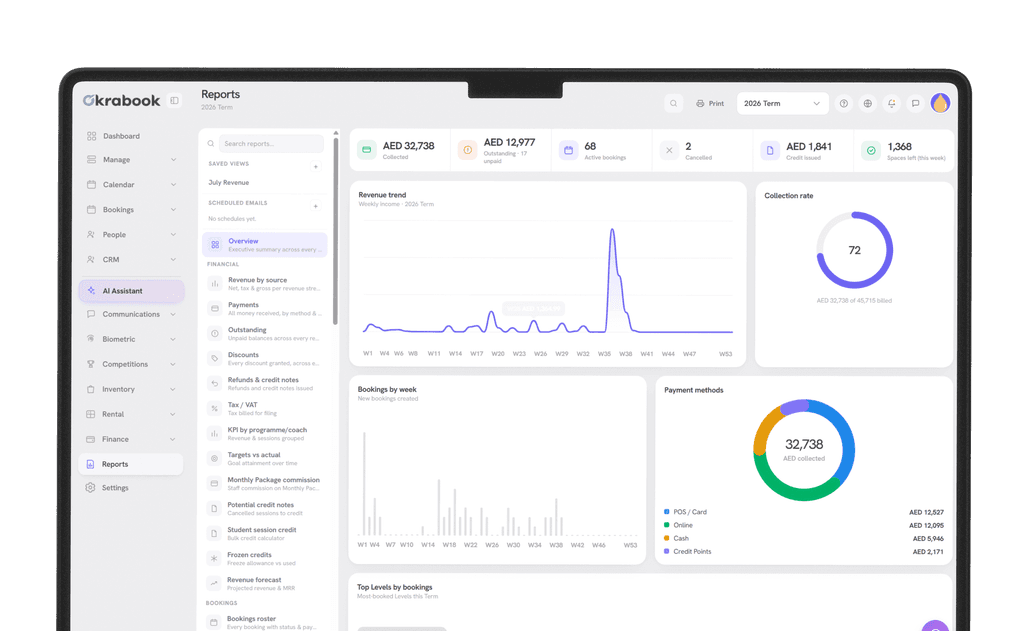The image size is (1024, 631).
Task: Click the report list scrollbar
Action: point(336,229)
